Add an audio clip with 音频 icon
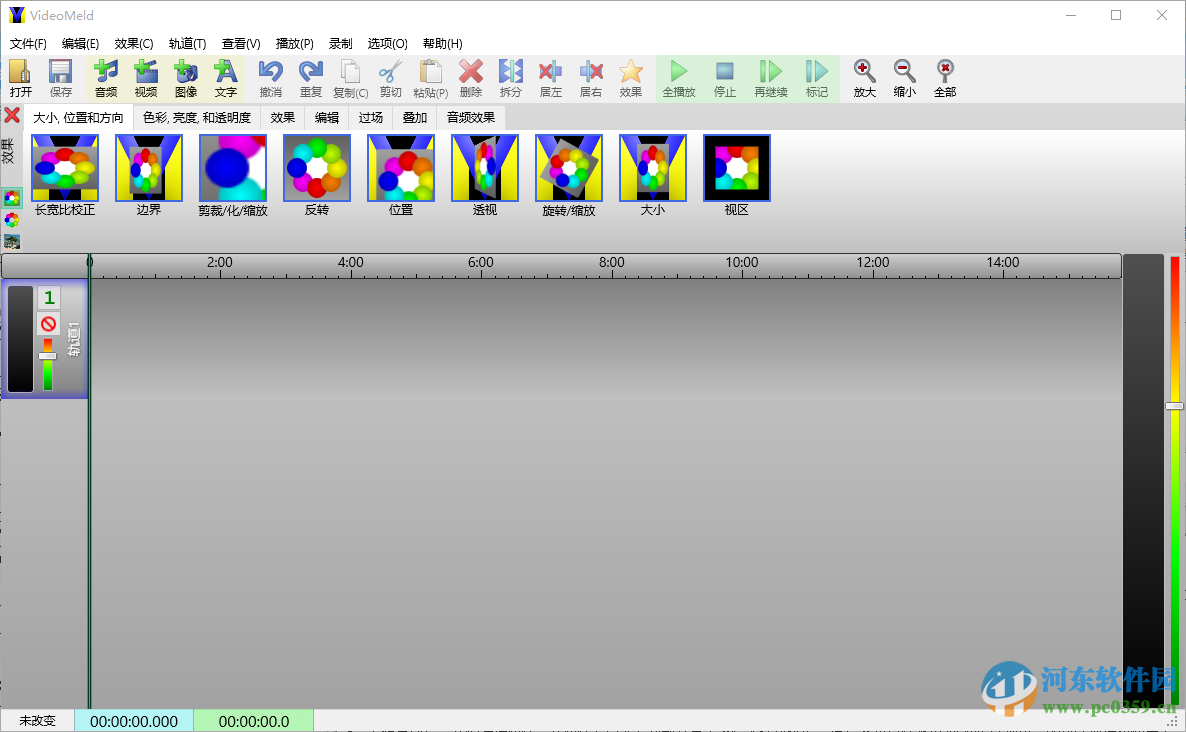The image size is (1186, 732). [106, 78]
